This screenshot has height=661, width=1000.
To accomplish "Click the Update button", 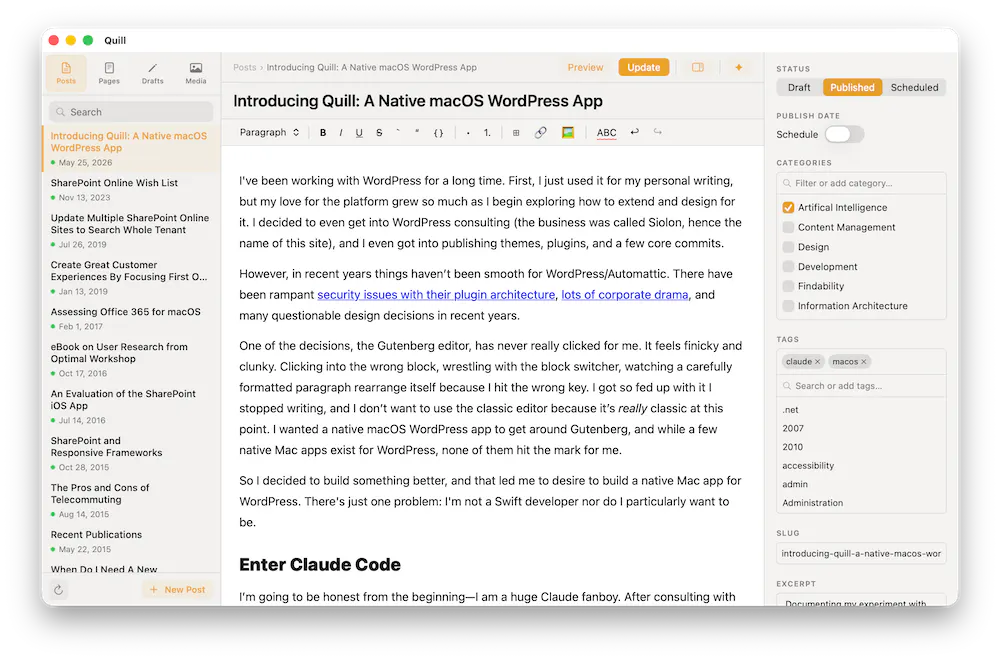I will pyautogui.click(x=643, y=67).
